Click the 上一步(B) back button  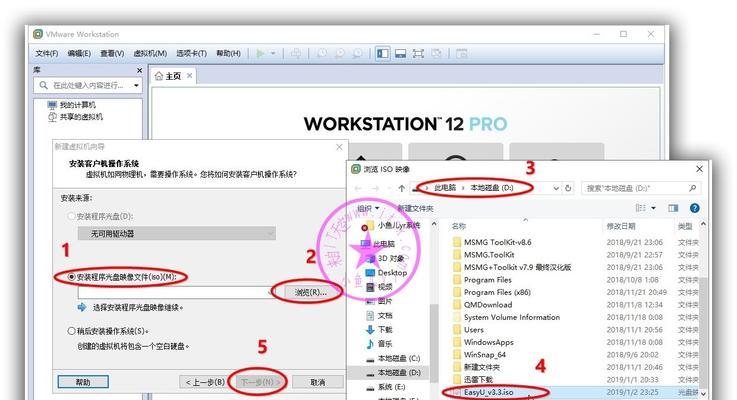[x=205, y=382]
